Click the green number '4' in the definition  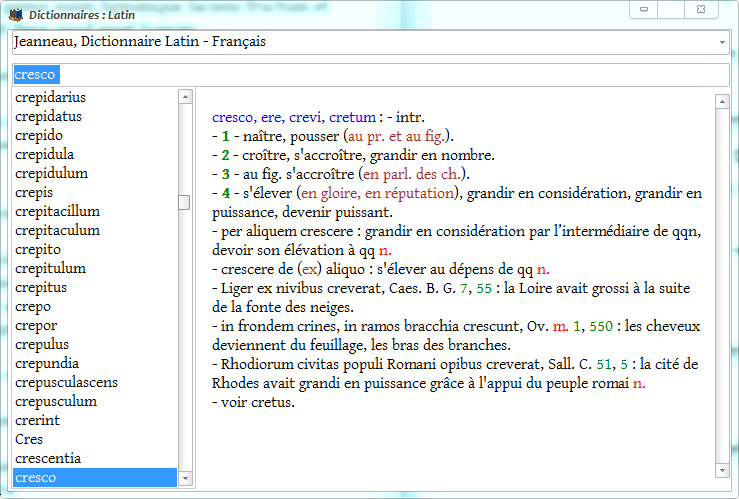click(x=226, y=193)
